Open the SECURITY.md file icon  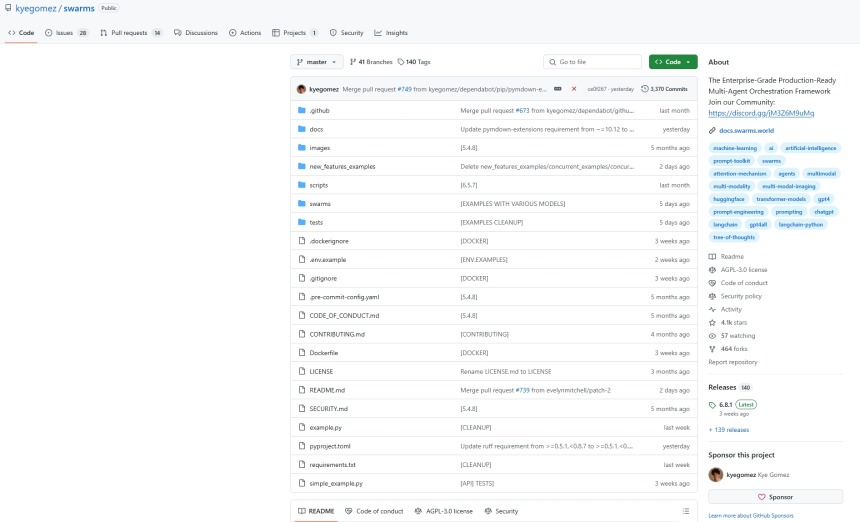(x=302, y=408)
